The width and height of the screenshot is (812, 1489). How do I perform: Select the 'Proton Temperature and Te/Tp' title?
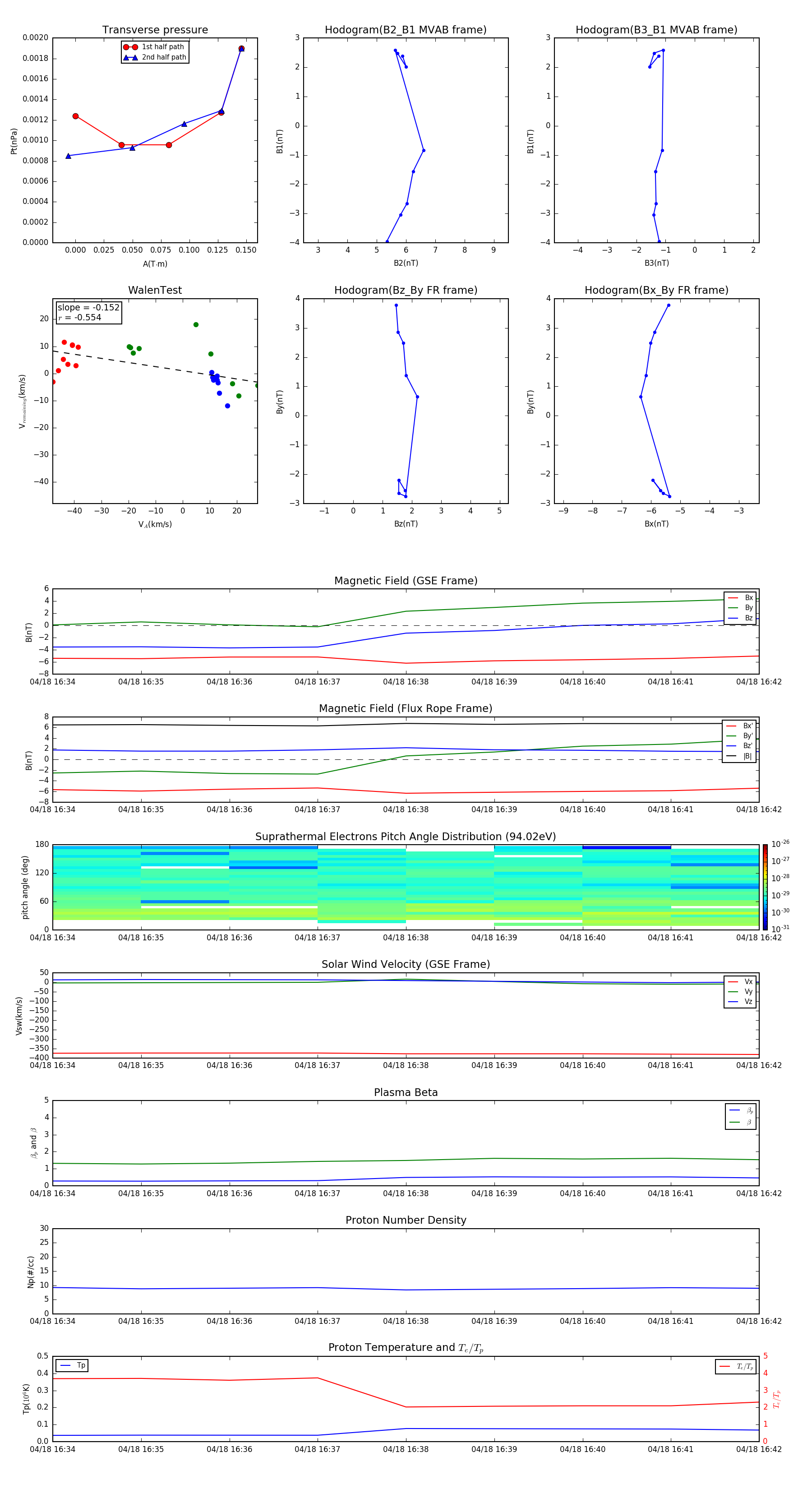[x=406, y=1347]
